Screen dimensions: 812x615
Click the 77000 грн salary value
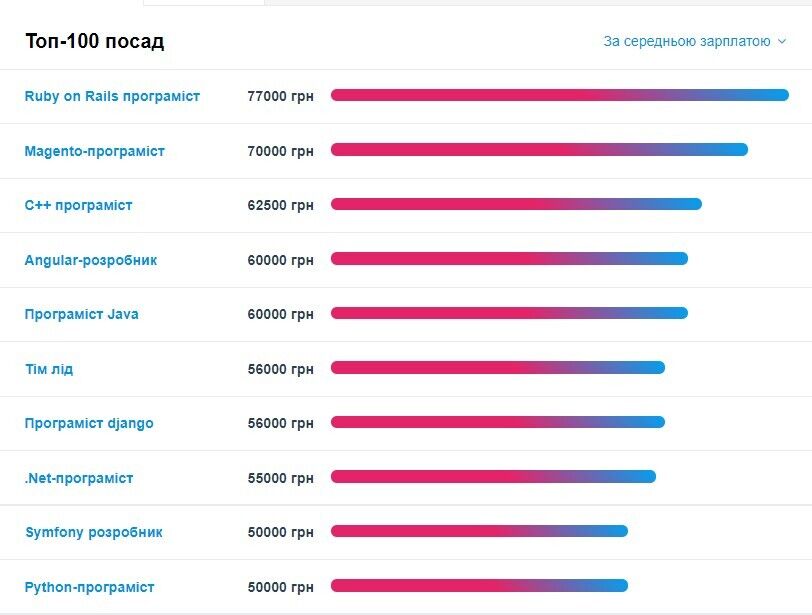280,96
